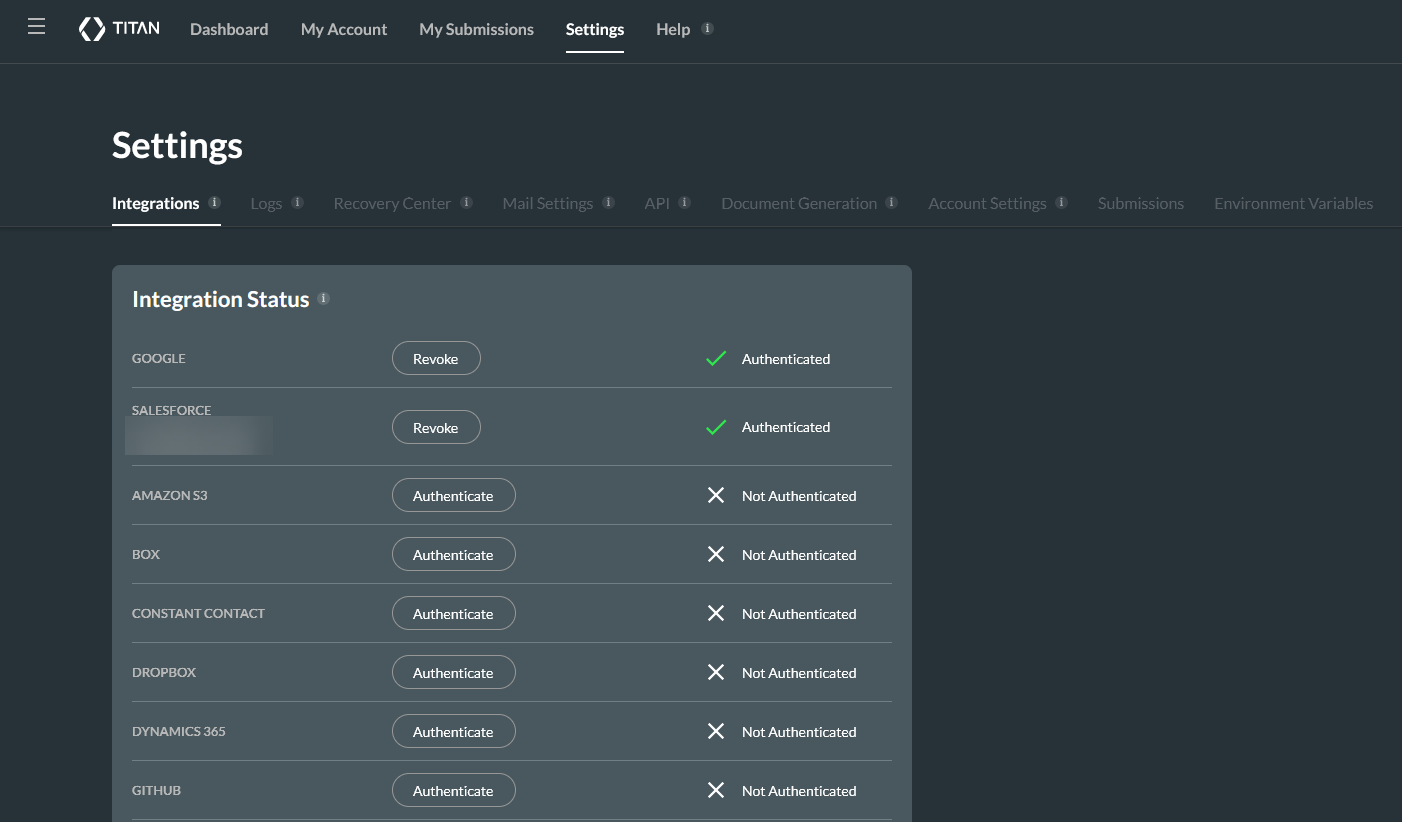Click the info icon beside Help
Screen dimensions: 1402x822
[707, 29]
